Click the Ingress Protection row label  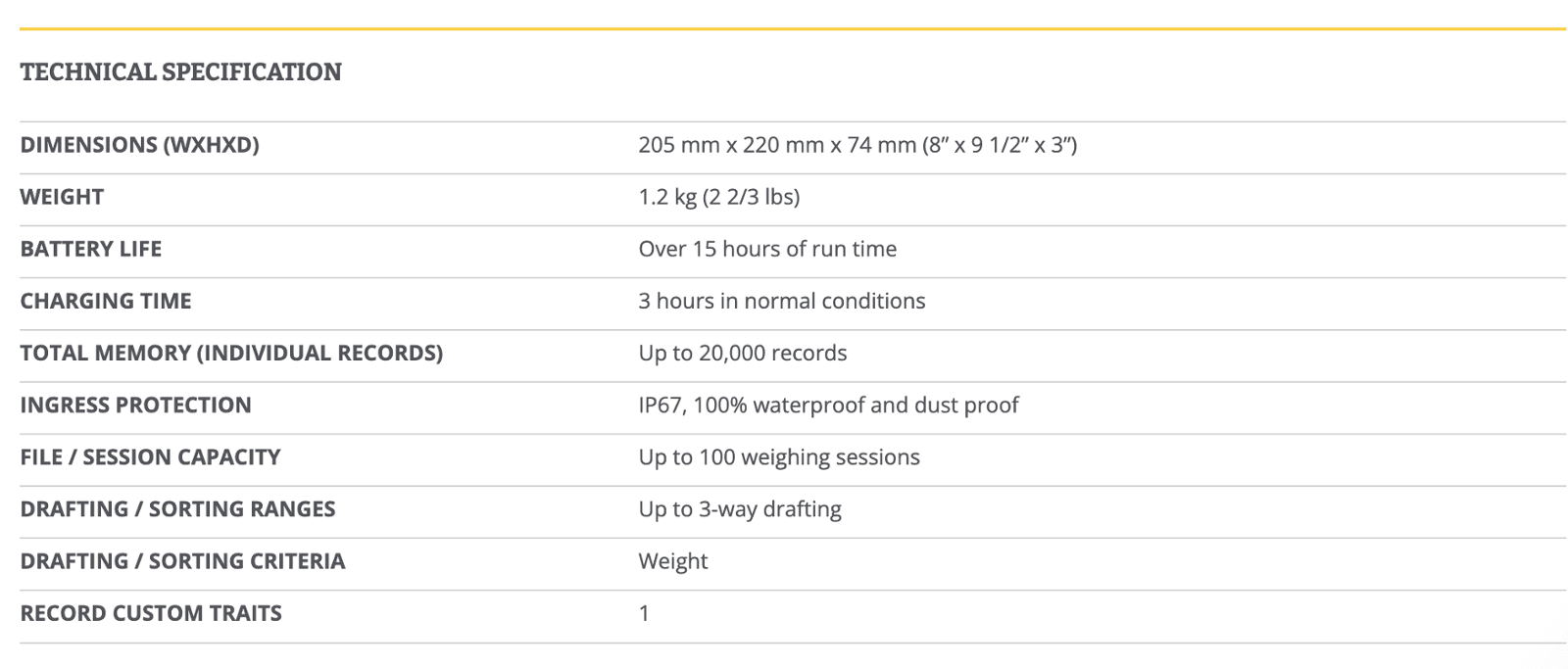(135, 405)
